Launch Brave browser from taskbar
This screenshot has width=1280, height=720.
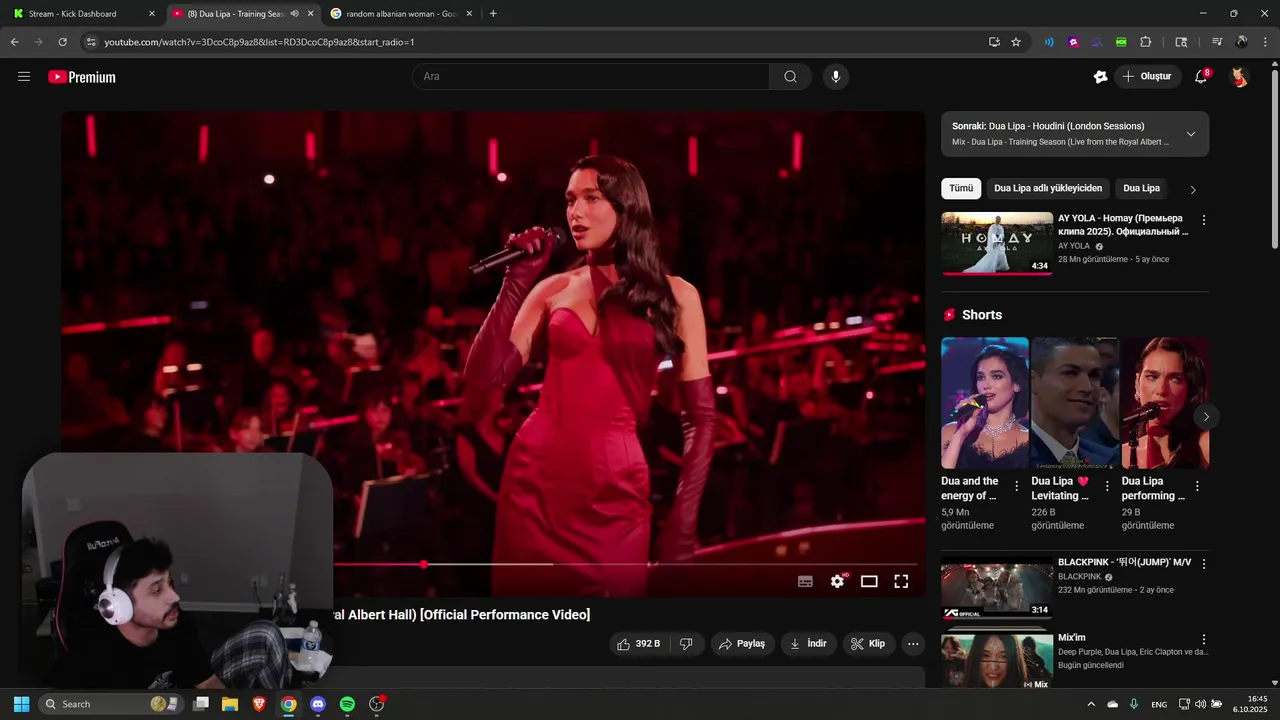259,704
